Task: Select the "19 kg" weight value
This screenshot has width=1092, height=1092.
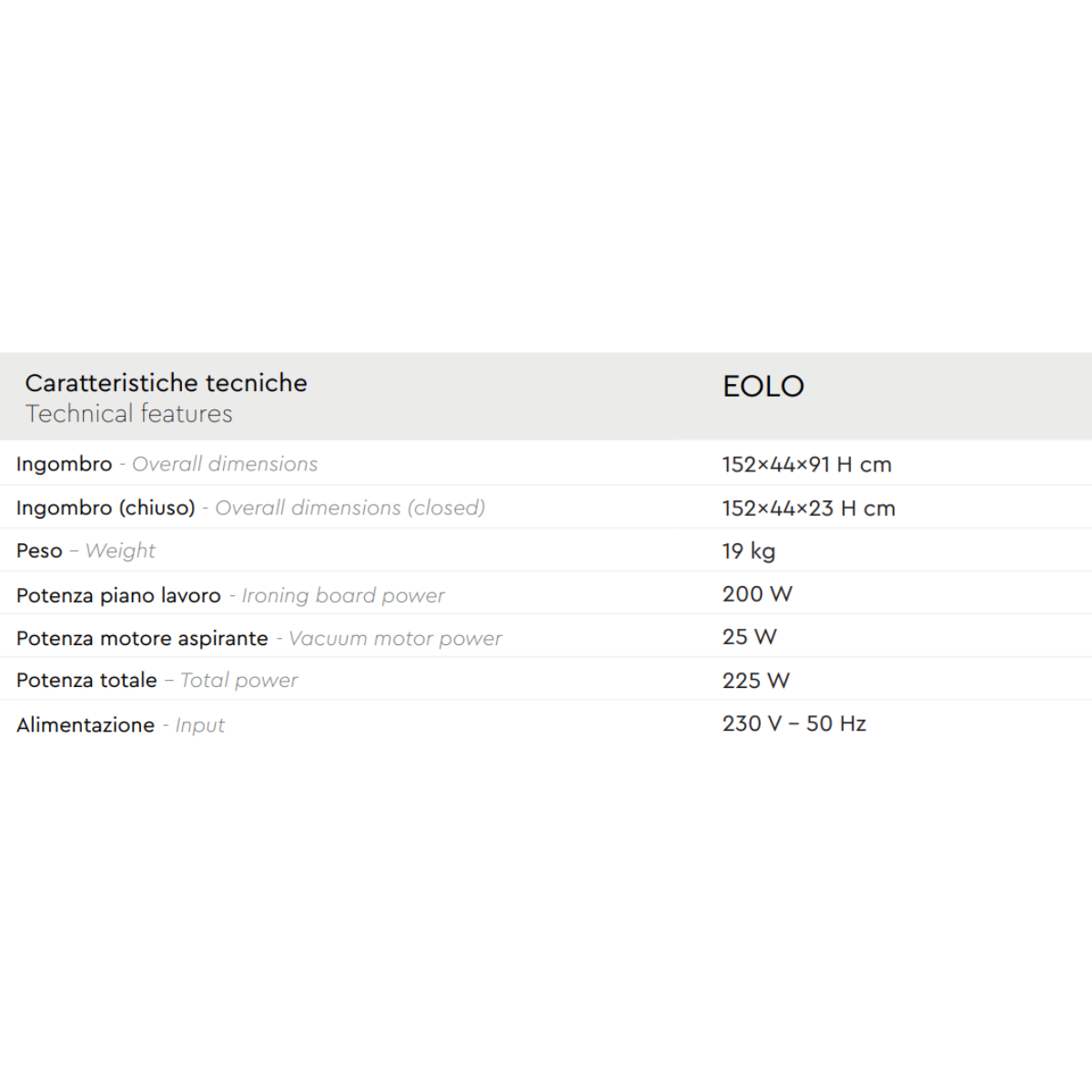Action: tap(748, 551)
